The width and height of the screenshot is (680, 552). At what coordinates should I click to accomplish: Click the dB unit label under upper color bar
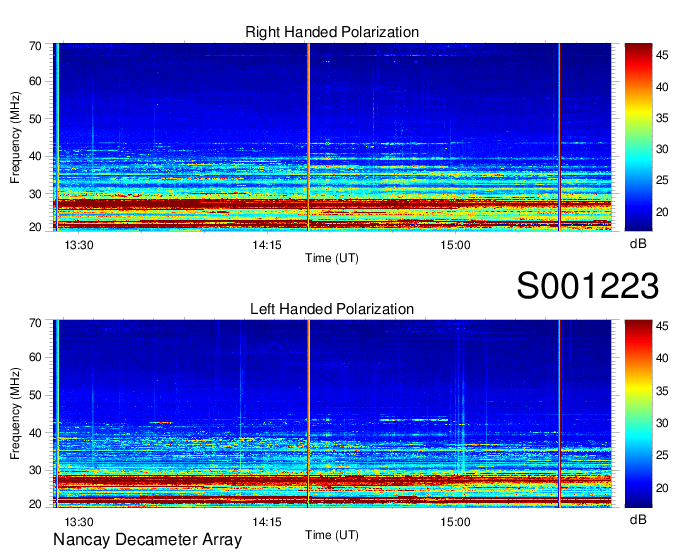click(x=638, y=244)
